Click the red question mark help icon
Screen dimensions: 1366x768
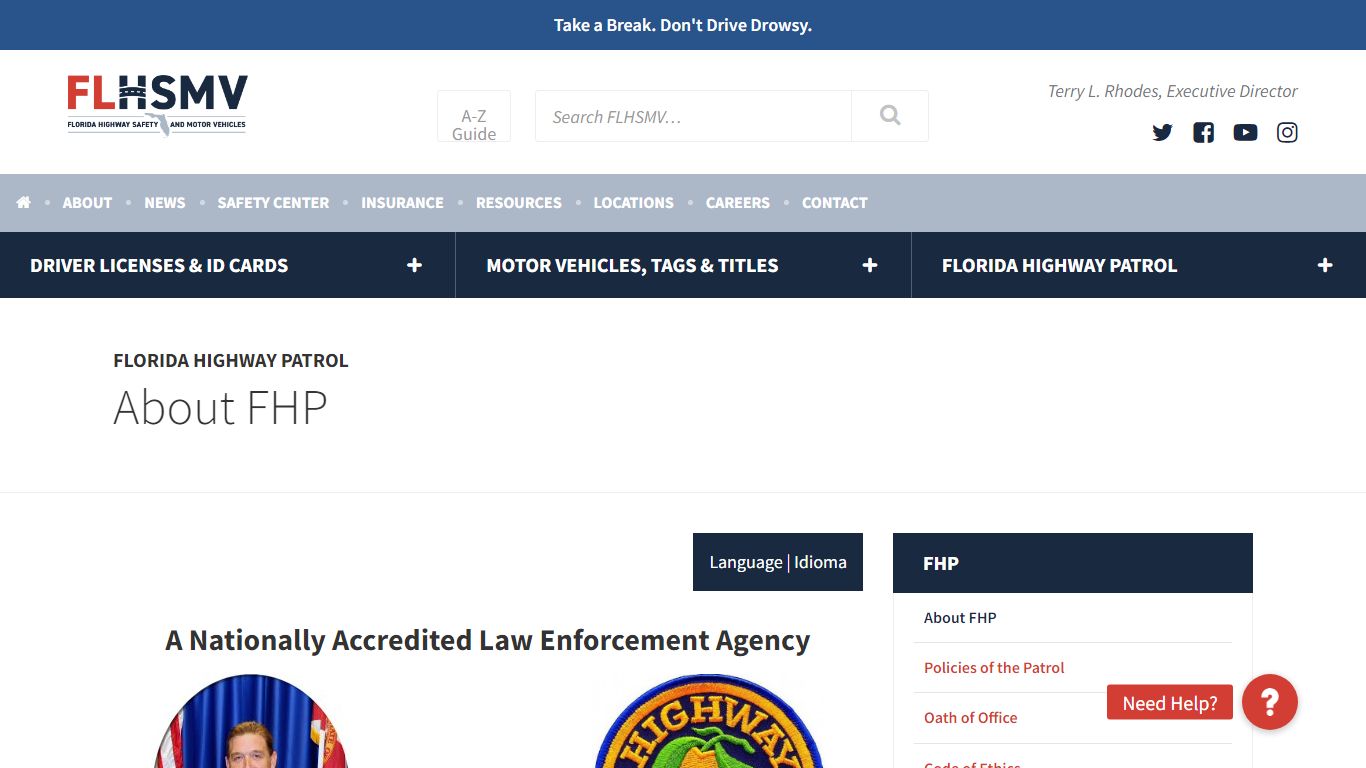1270,702
